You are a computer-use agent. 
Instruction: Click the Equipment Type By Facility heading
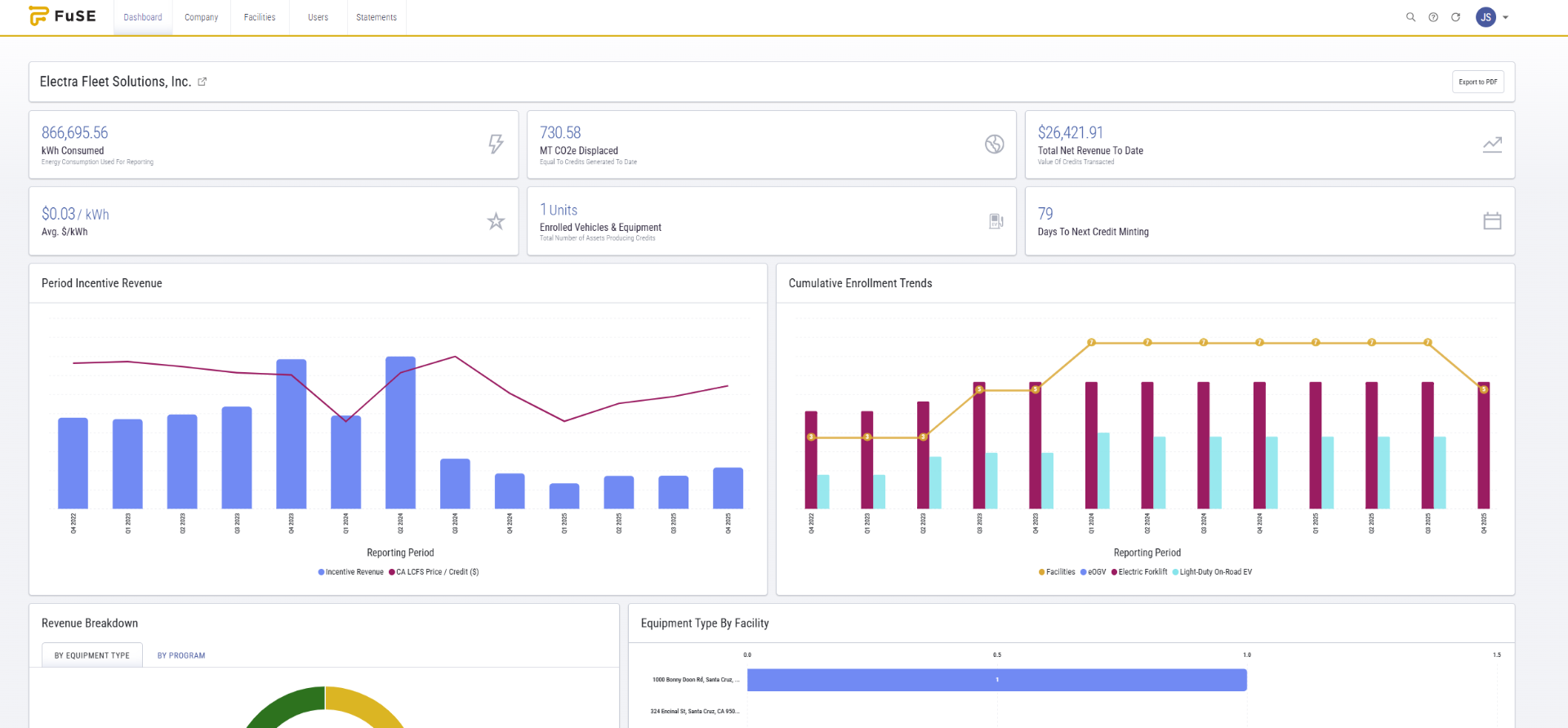click(705, 624)
